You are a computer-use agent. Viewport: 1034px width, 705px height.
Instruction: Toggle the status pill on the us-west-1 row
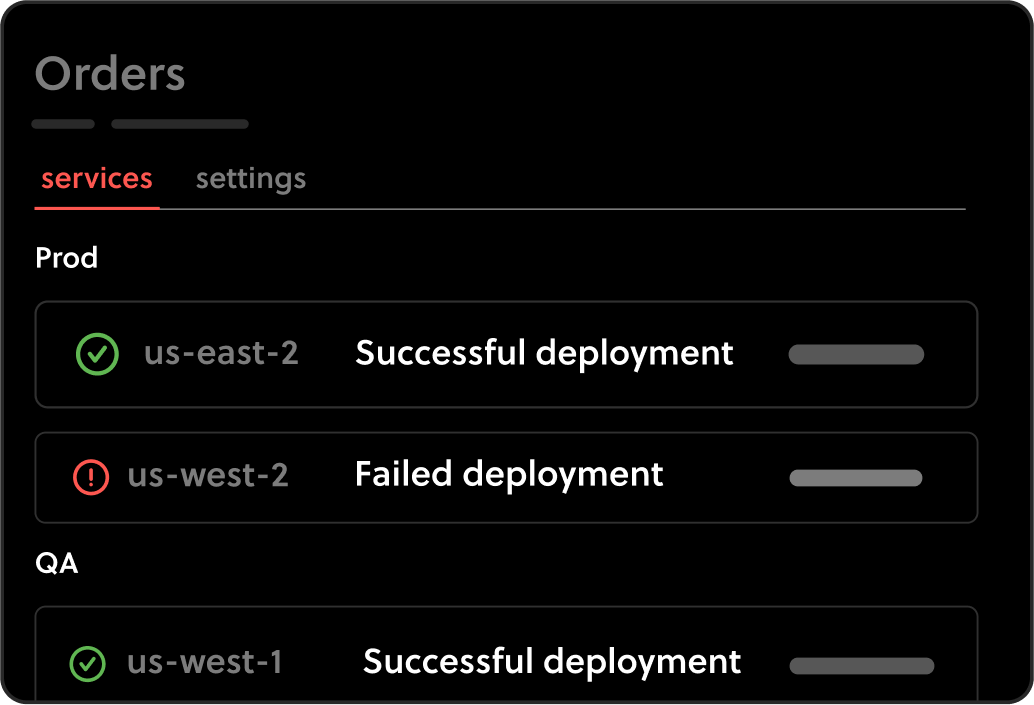point(862,665)
